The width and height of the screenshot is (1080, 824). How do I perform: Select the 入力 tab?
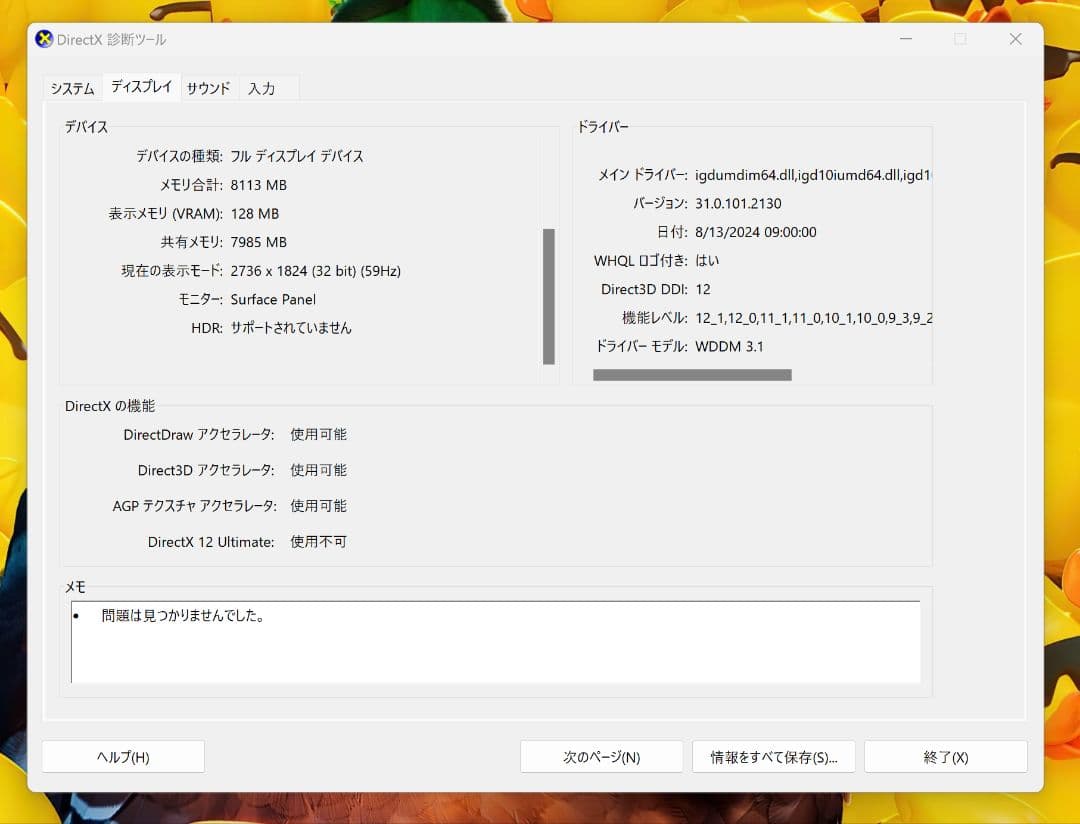[x=262, y=88]
